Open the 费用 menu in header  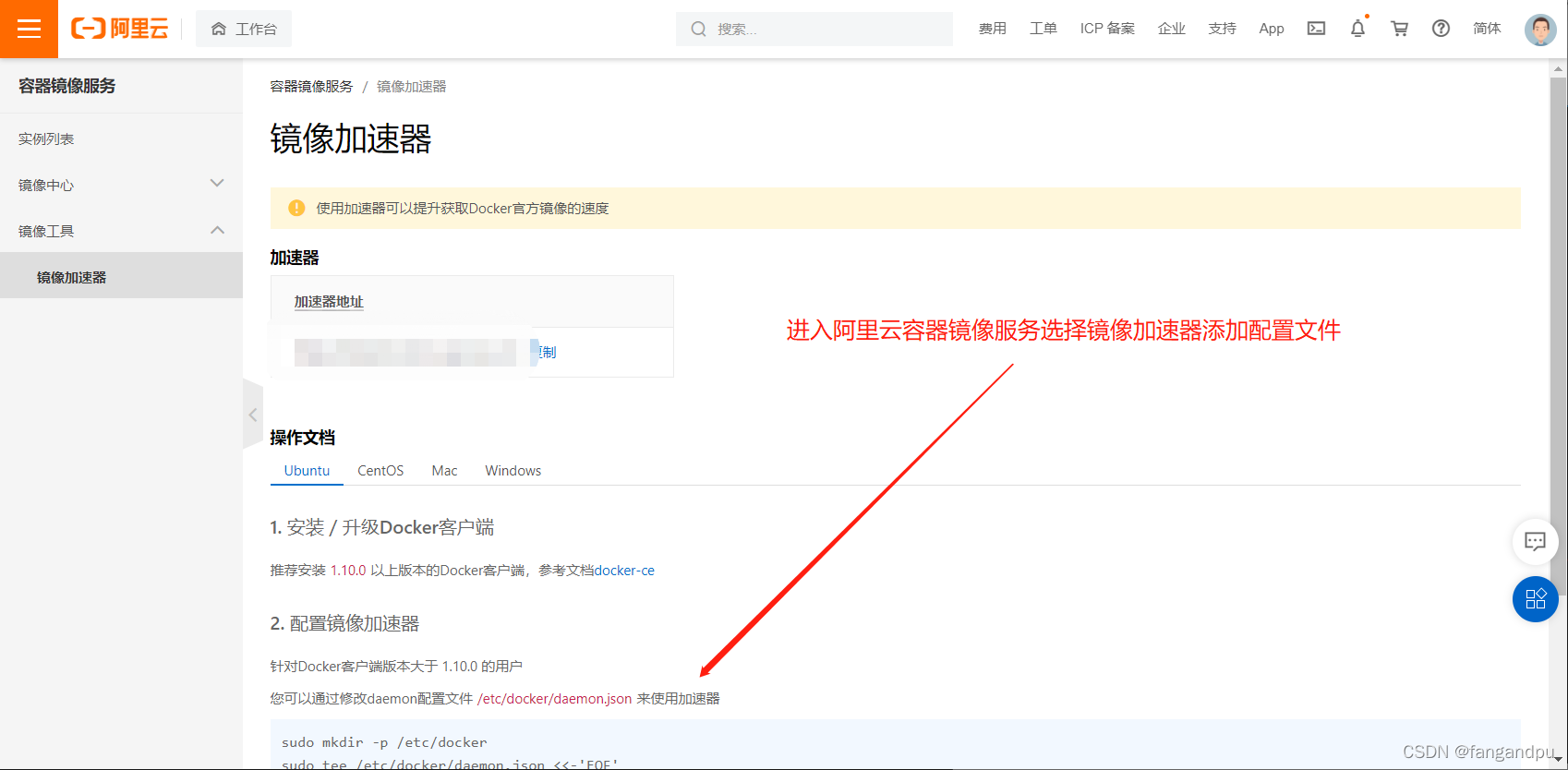point(993,29)
